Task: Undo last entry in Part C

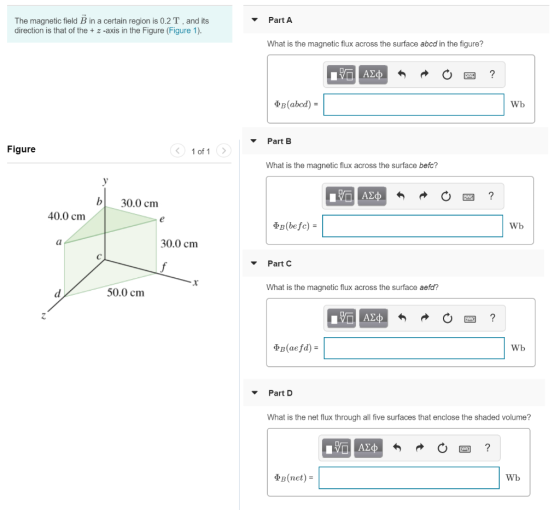Action: 402,318
